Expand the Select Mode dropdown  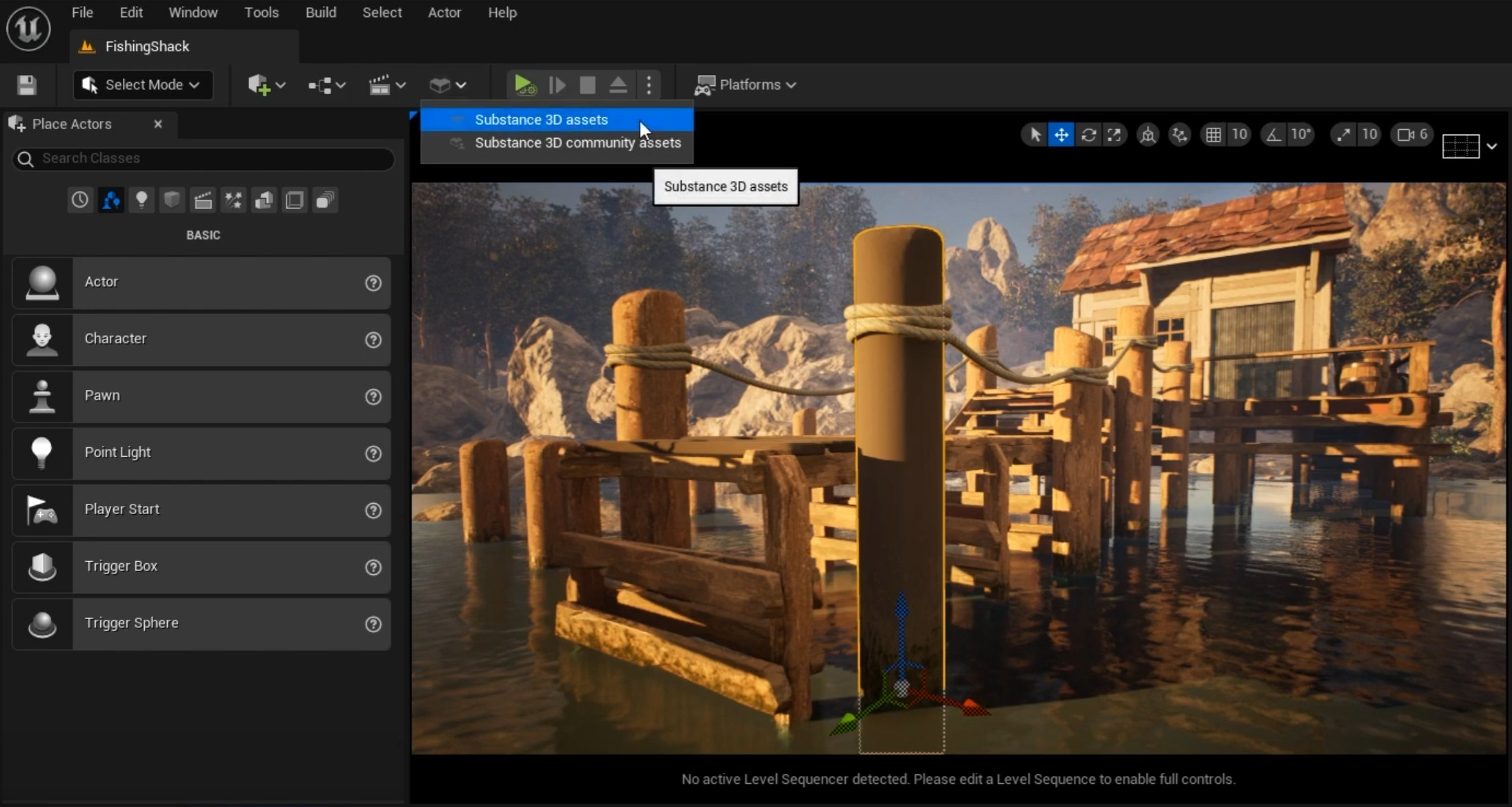click(143, 85)
